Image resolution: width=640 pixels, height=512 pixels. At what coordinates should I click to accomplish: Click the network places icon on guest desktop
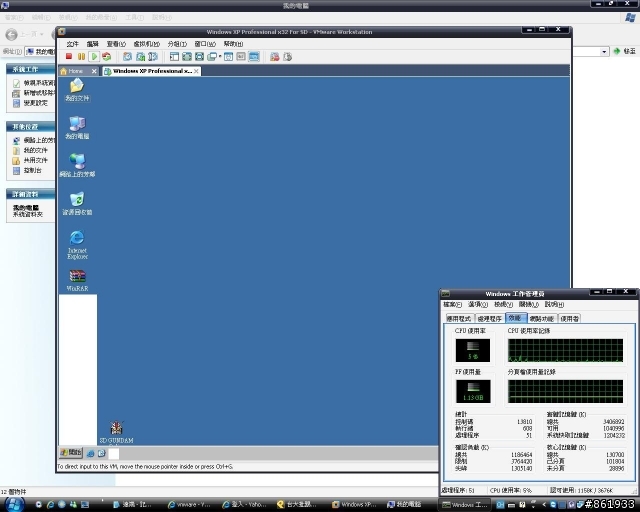tap(77, 165)
